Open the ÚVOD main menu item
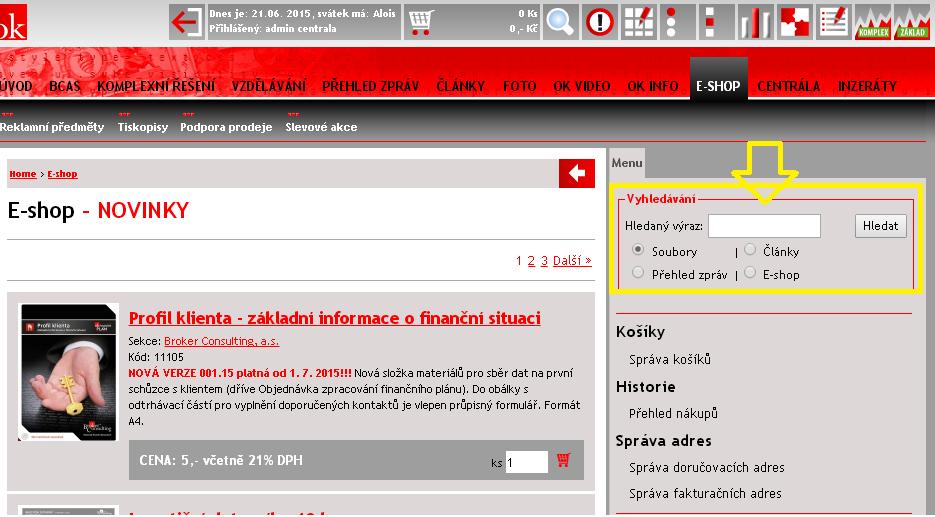 pos(16,86)
